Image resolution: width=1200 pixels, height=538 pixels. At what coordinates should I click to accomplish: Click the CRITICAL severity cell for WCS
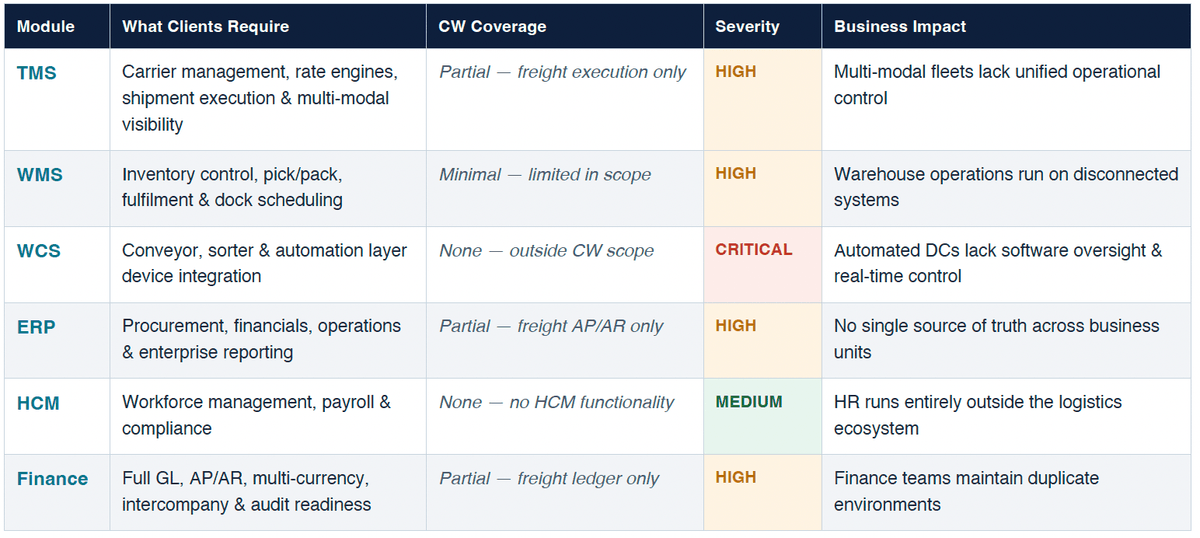[x=754, y=250]
